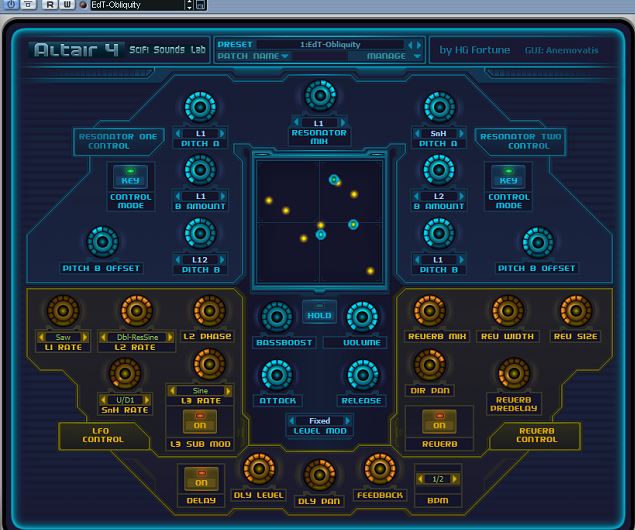The width and height of the screenshot is (635, 530).
Task: Step Resonator One Pitch B source past L12
Action: pos(222,260)
